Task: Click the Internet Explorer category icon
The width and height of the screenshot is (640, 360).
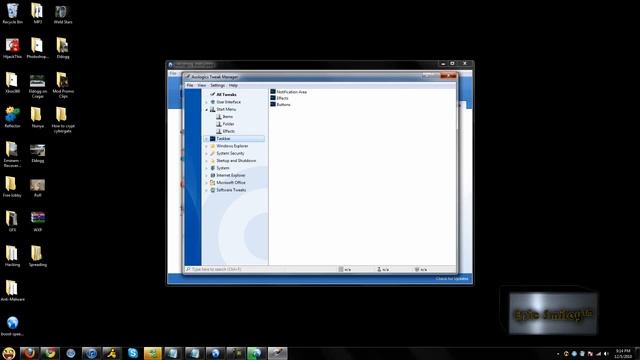Action: point(212,175)
